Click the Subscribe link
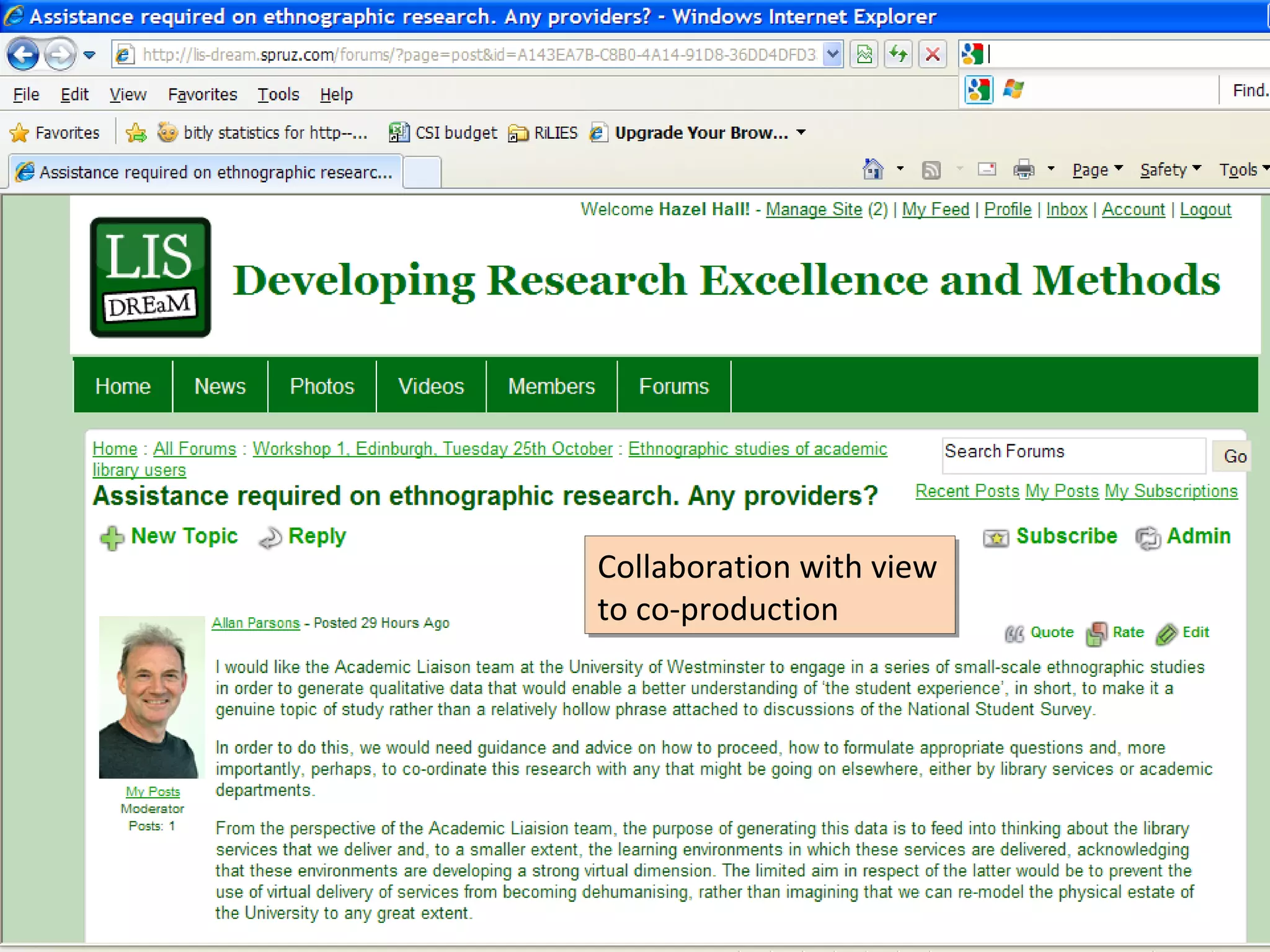 pos(1066,536)
